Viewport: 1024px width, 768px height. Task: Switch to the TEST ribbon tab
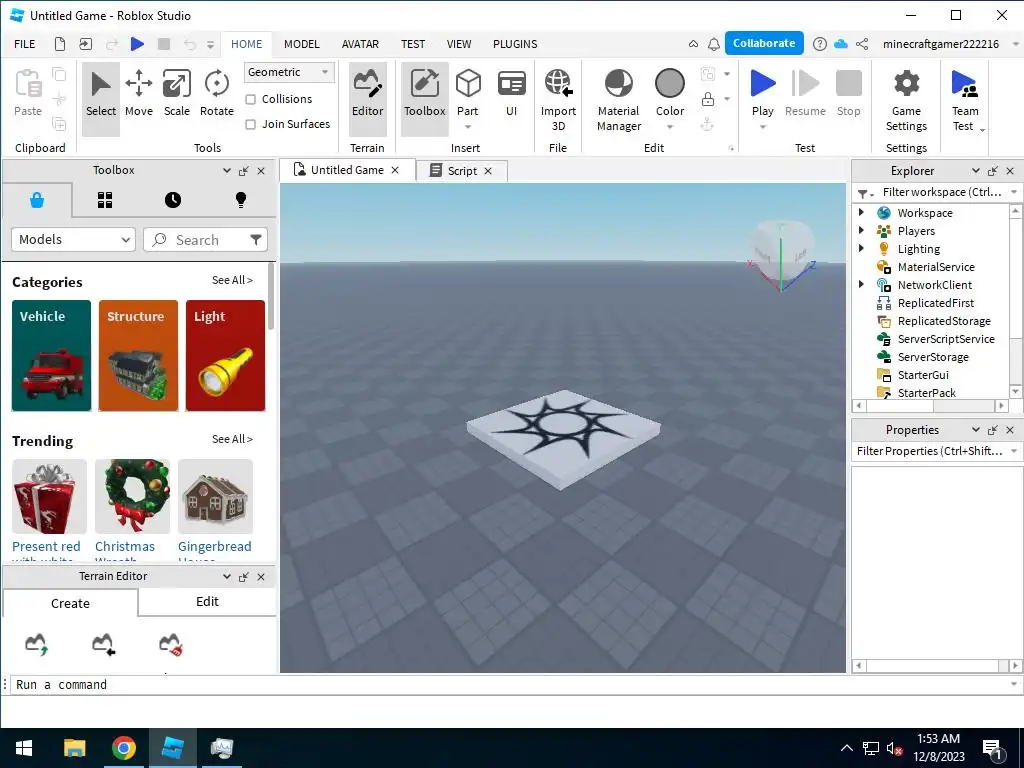[413, 44]
